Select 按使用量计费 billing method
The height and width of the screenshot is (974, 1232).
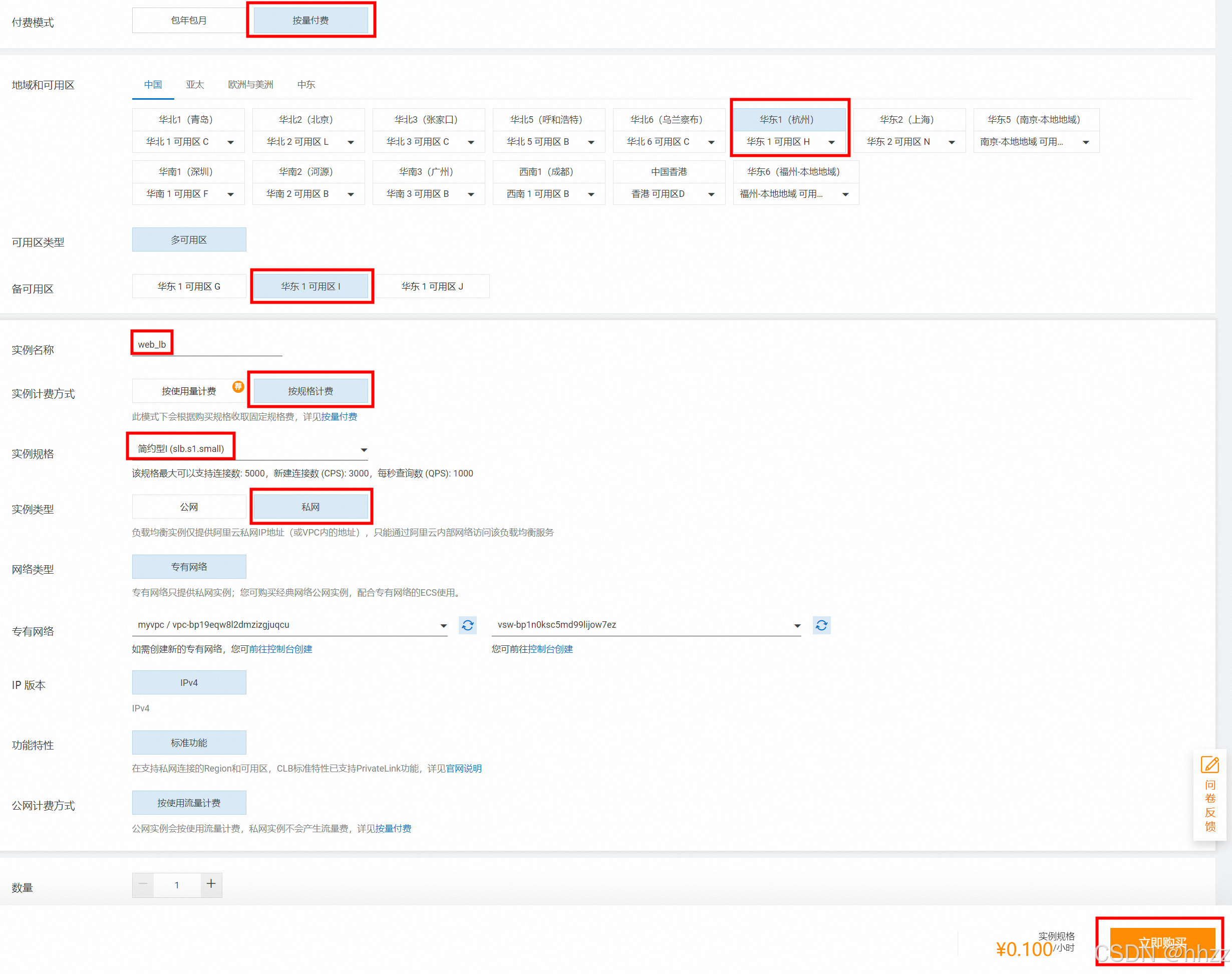click(x=189, y=391)
